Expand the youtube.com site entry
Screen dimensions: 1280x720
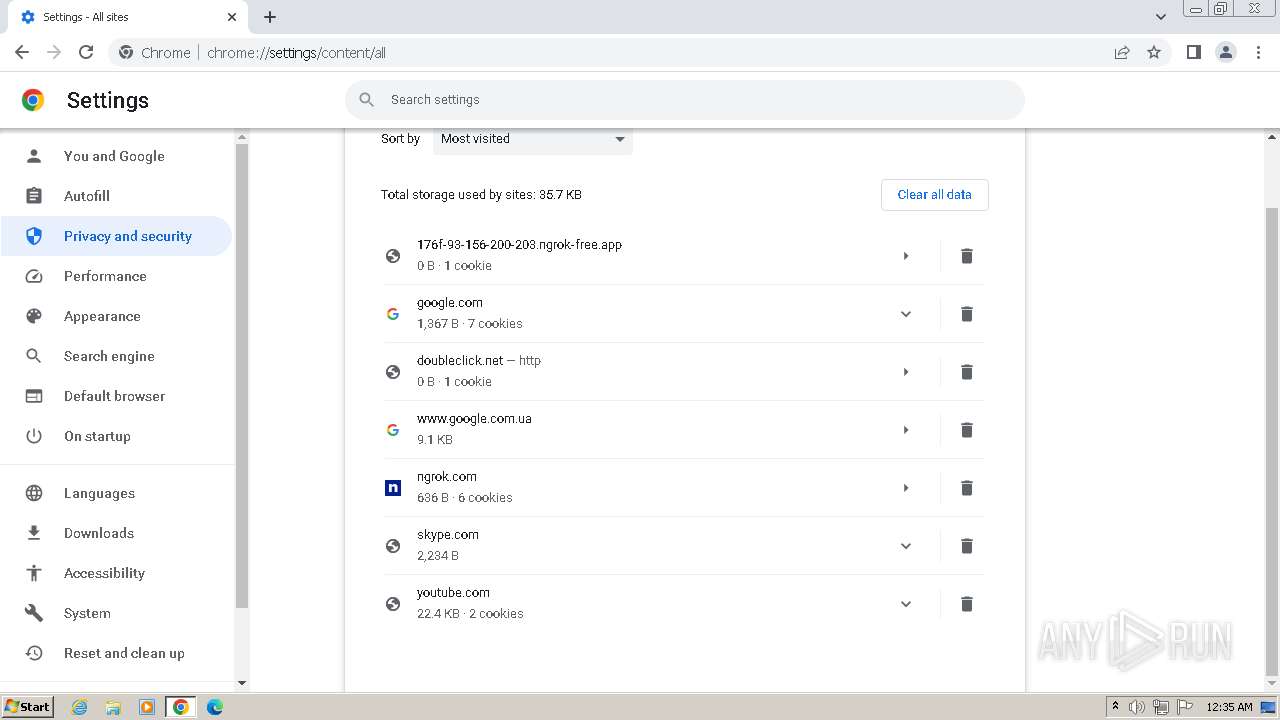tap(905, 604)
